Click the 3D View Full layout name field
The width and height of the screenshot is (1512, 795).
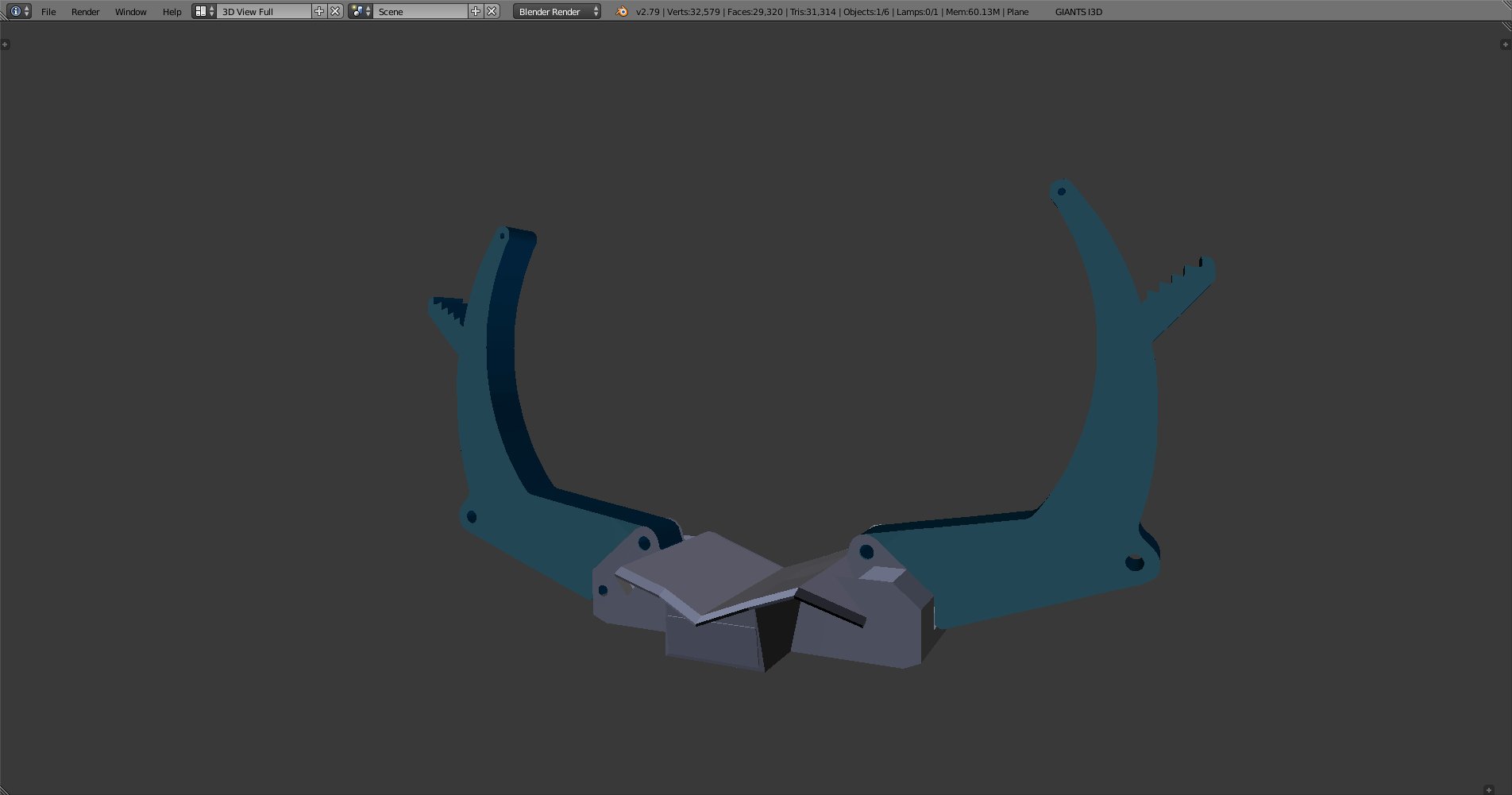264,12
